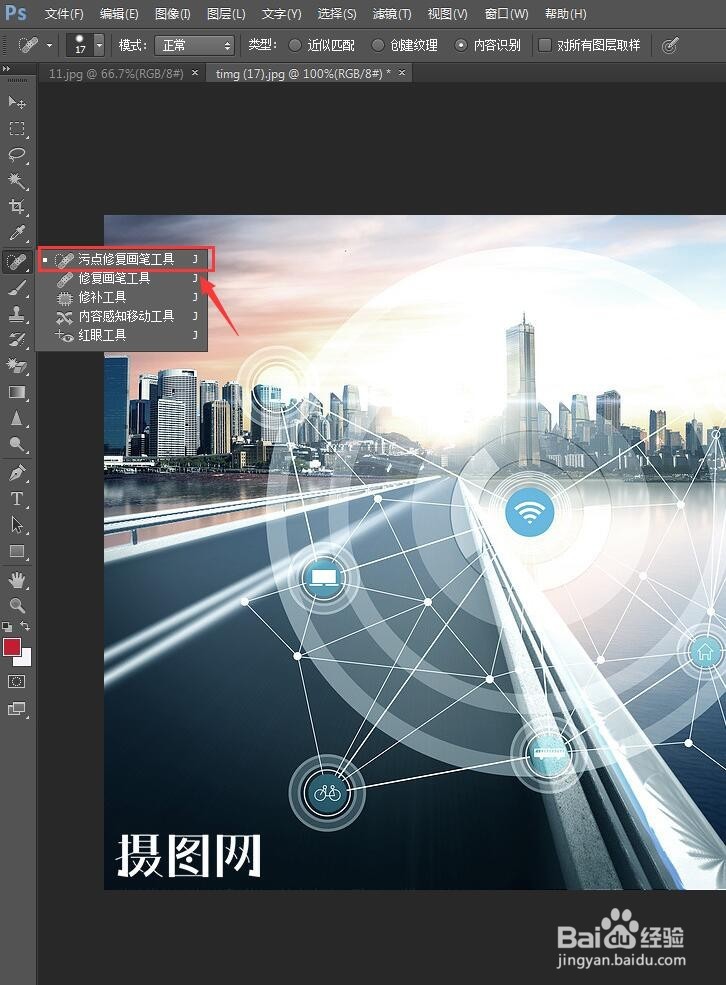This screenshot has width=726, height=985.
Task: Select the History Brush tool
Action: (17, 340)
